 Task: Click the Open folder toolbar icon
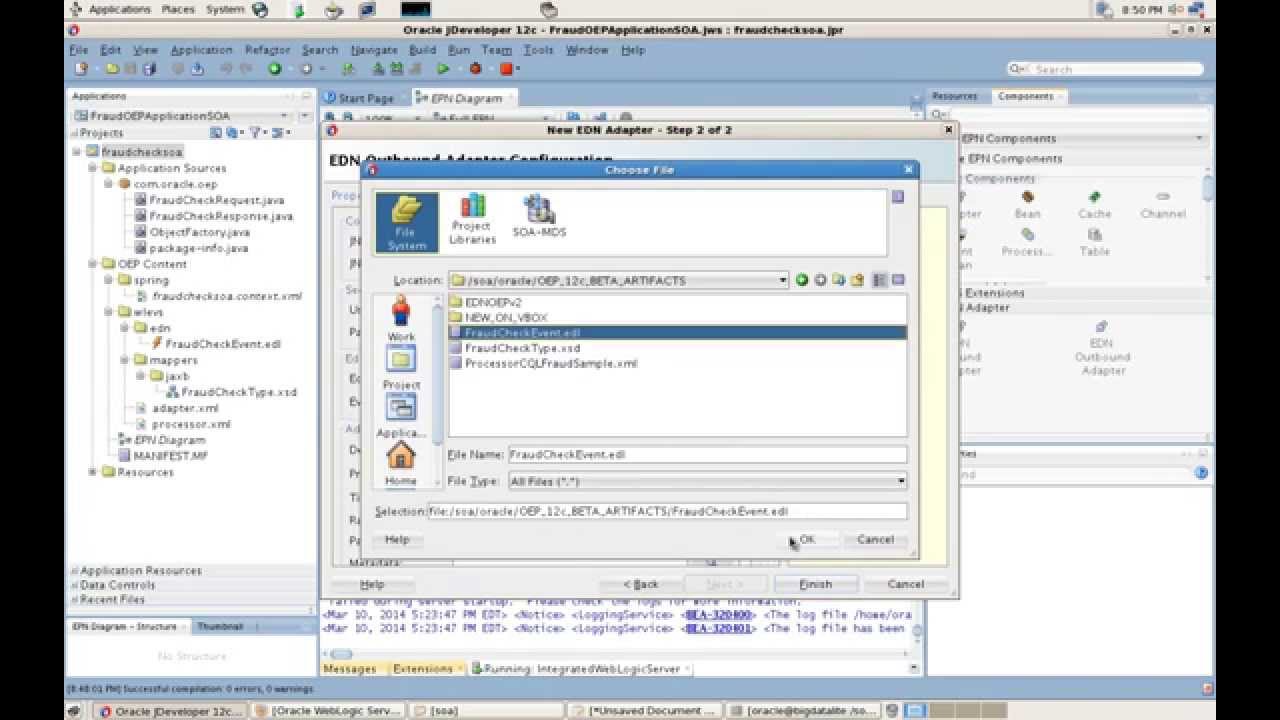tap(112, 69)
